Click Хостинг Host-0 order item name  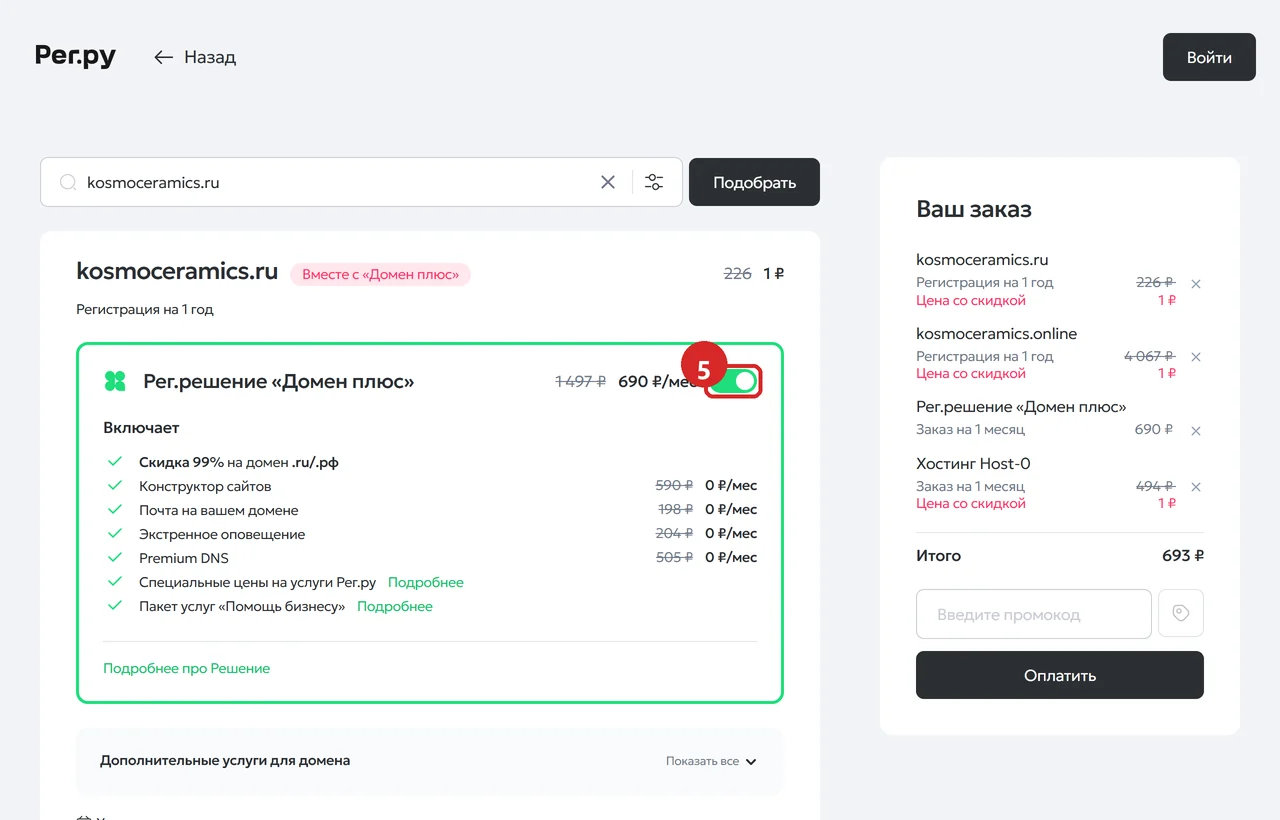click(x=973, y=464)
